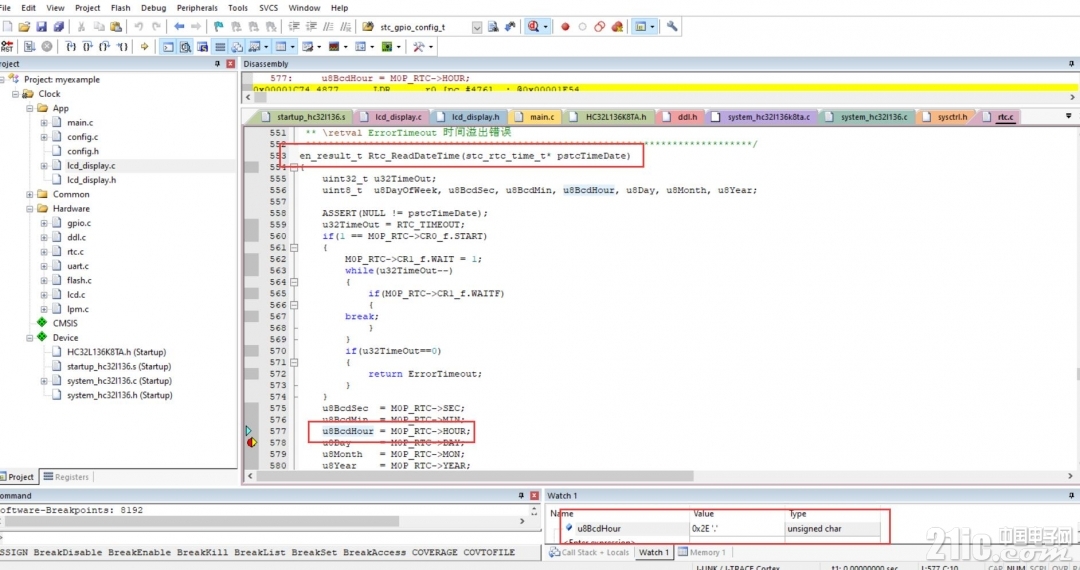This screenshot has width=1080, height=570.
Task: Switch to the sysctrl.h editor tab
Action: 946,117
